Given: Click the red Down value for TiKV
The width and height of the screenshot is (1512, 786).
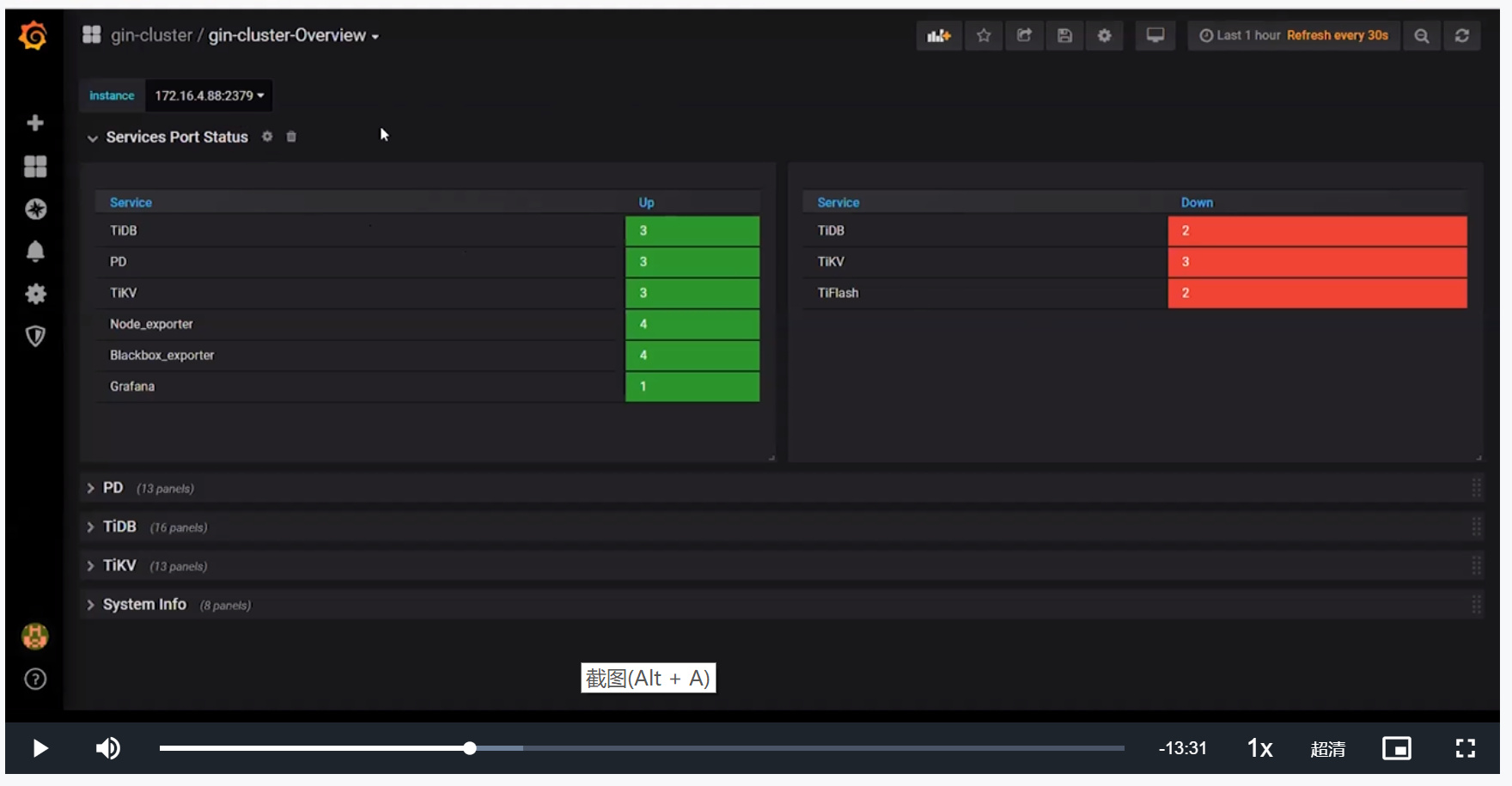Looking at the screenshot, I should (x=1317, y=261).
